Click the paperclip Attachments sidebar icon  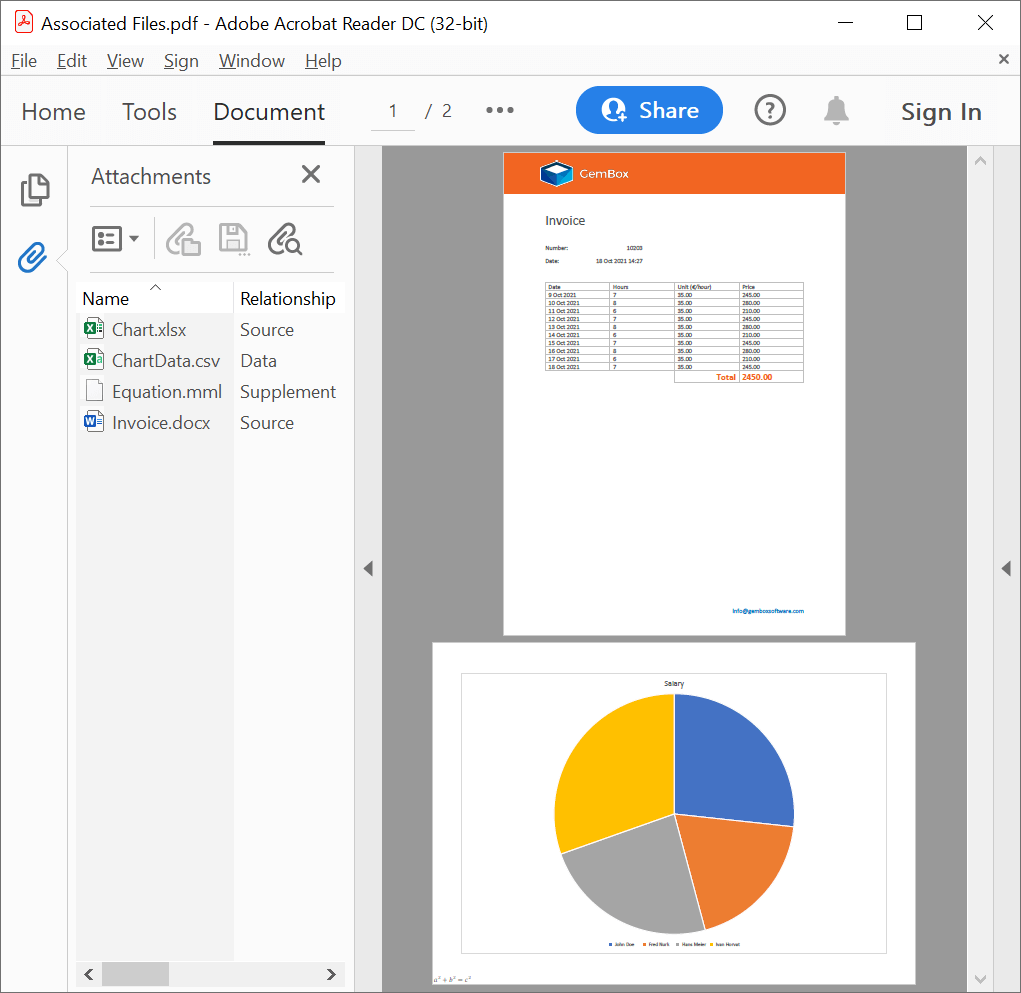point(33,258)
